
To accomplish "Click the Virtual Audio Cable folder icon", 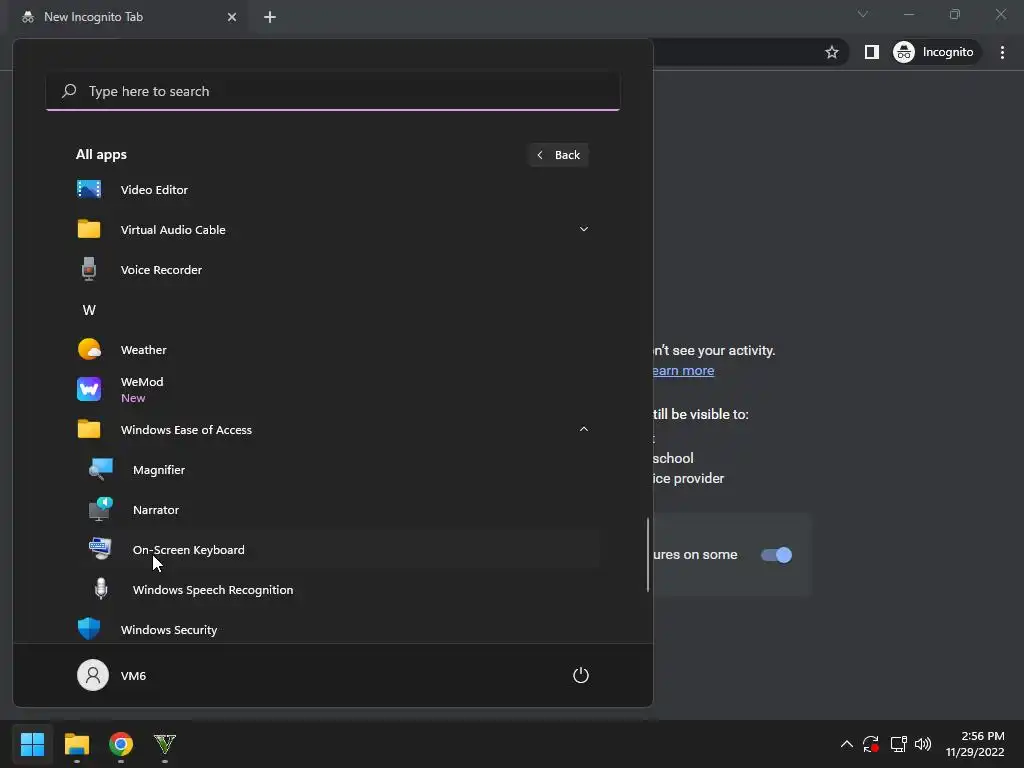I will [x=89, y=229].
